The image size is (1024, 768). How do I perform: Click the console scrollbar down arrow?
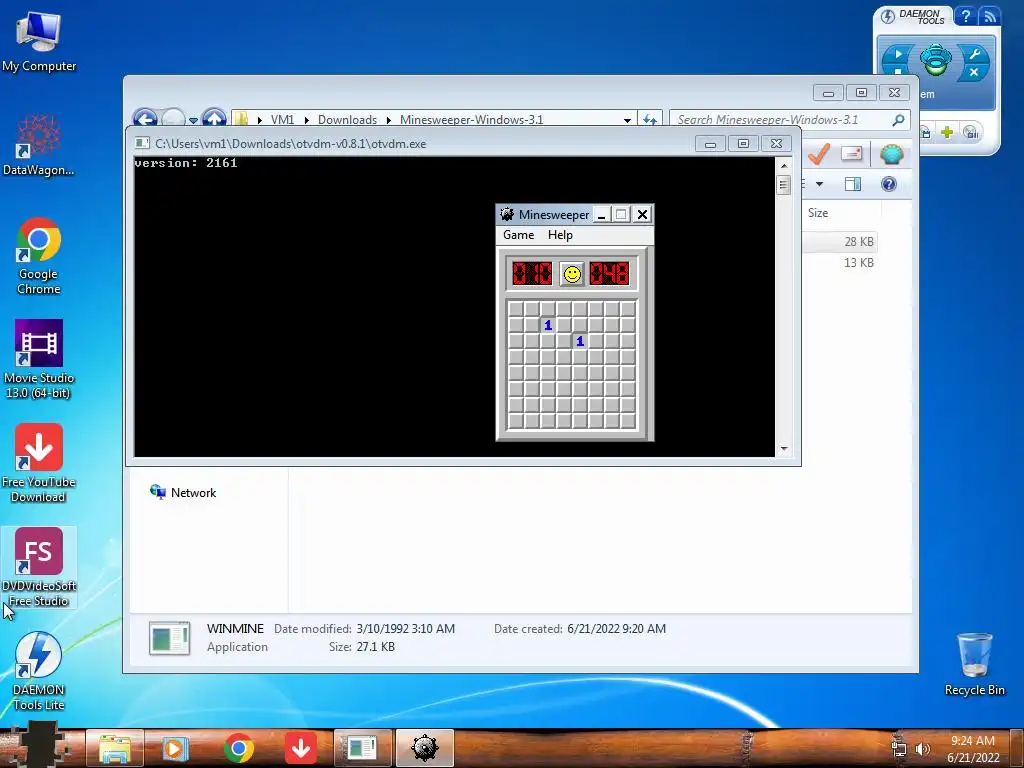784,449
